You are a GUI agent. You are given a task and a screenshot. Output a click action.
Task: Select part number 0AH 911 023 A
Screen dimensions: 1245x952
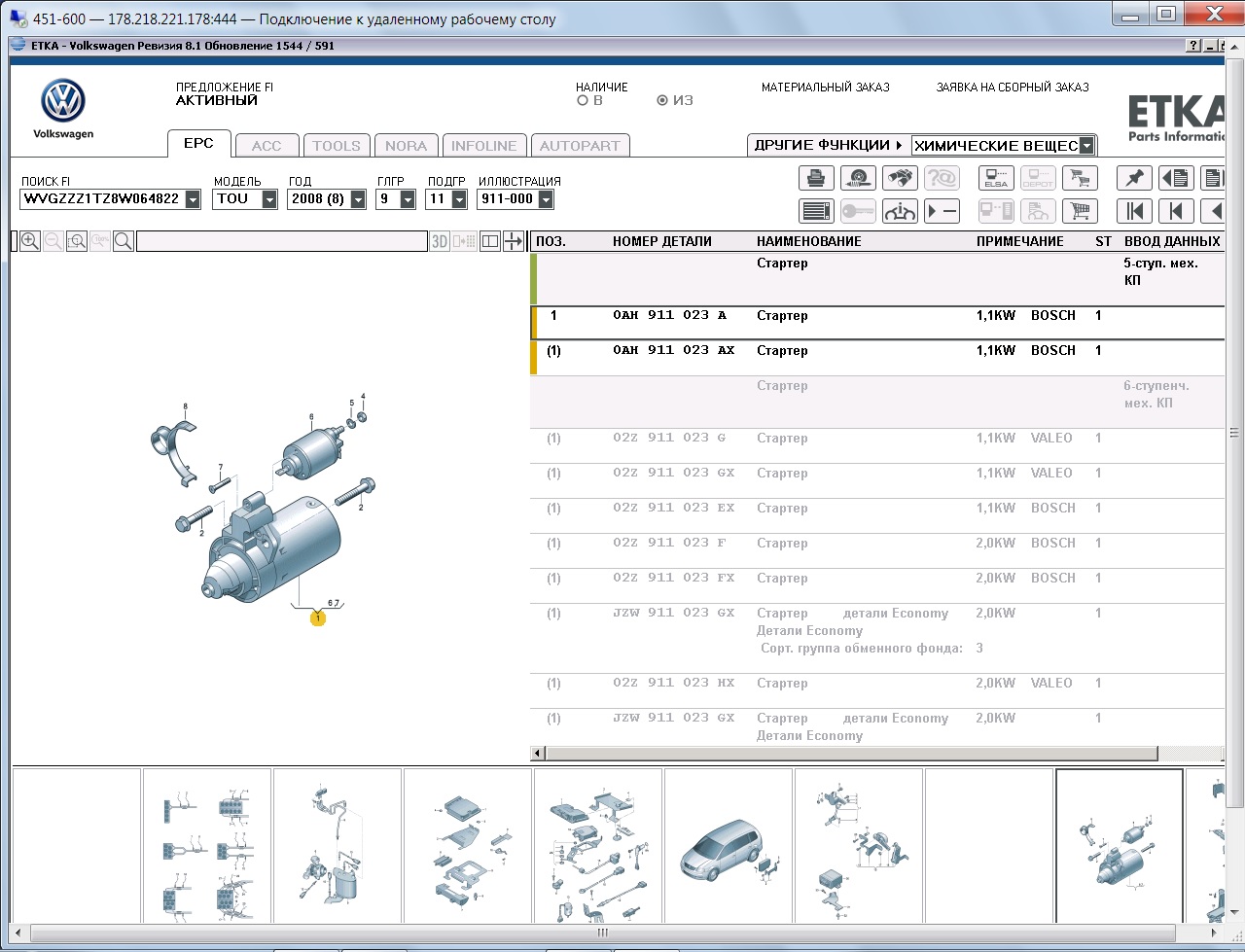pyautogui.click(x=670, y=315)
